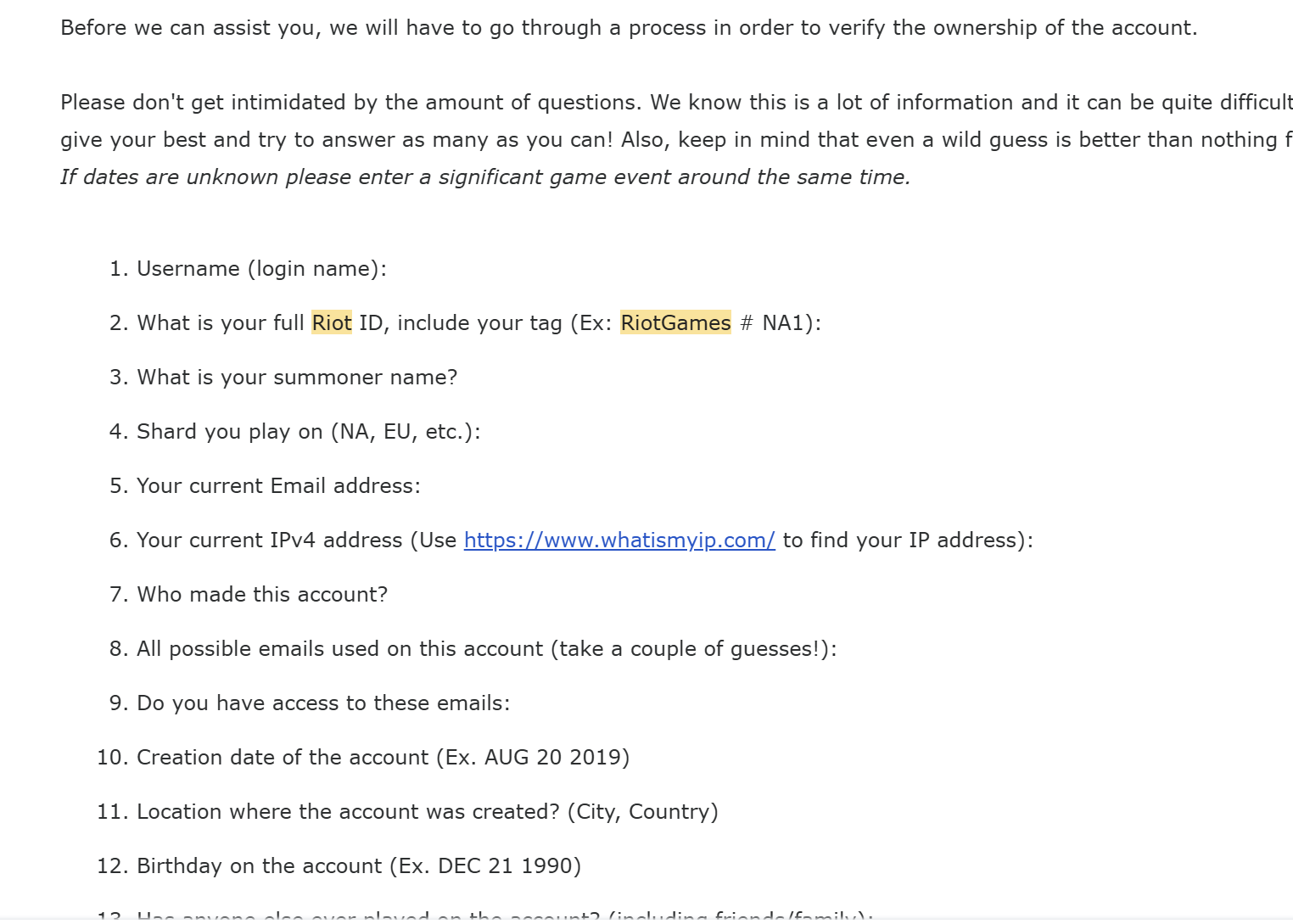Image resolution: width=1293 pixels, height=924 pixels.
Task: Click the current IPv4 address question text
Action: point(270,540)
